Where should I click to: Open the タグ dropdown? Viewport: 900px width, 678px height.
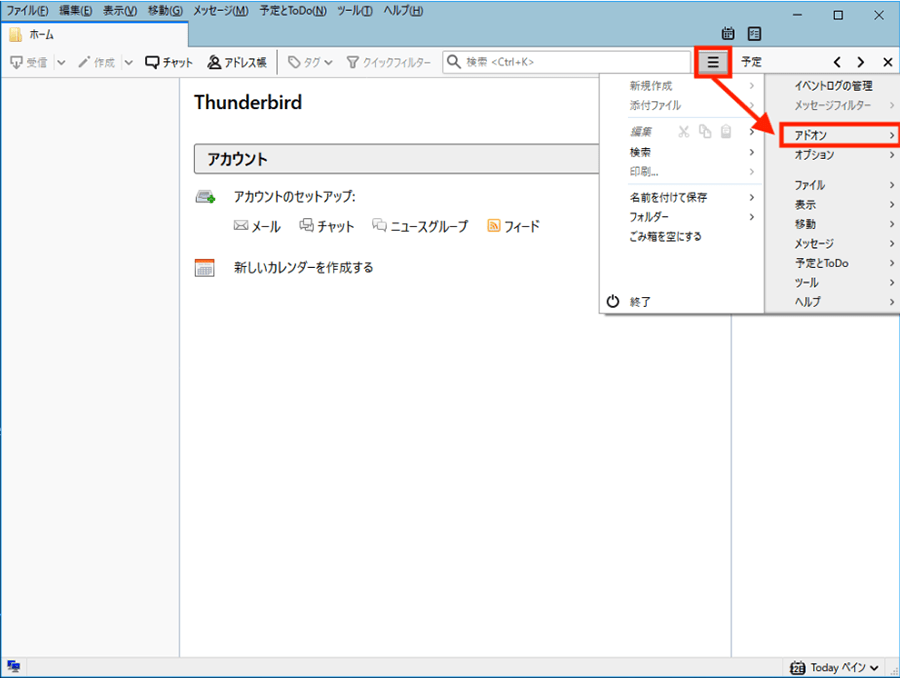310,62
